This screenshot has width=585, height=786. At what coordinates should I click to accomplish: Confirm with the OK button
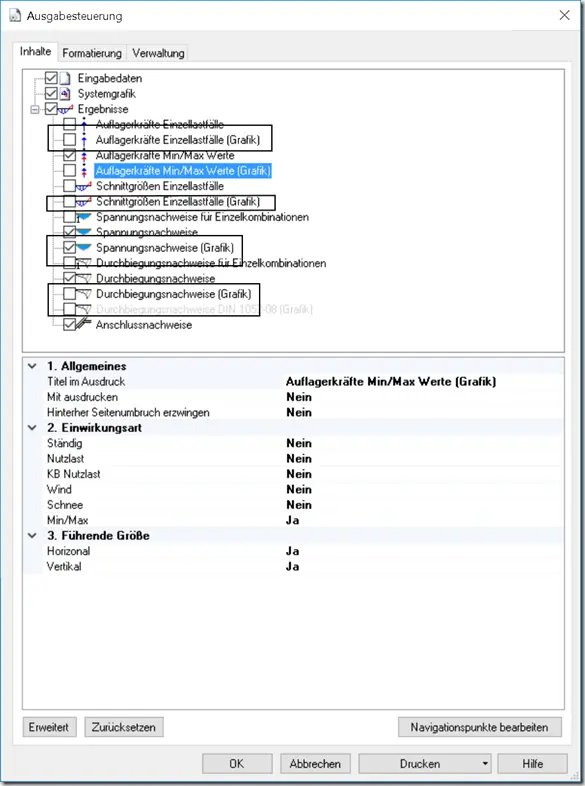click(x=237, y=764)
